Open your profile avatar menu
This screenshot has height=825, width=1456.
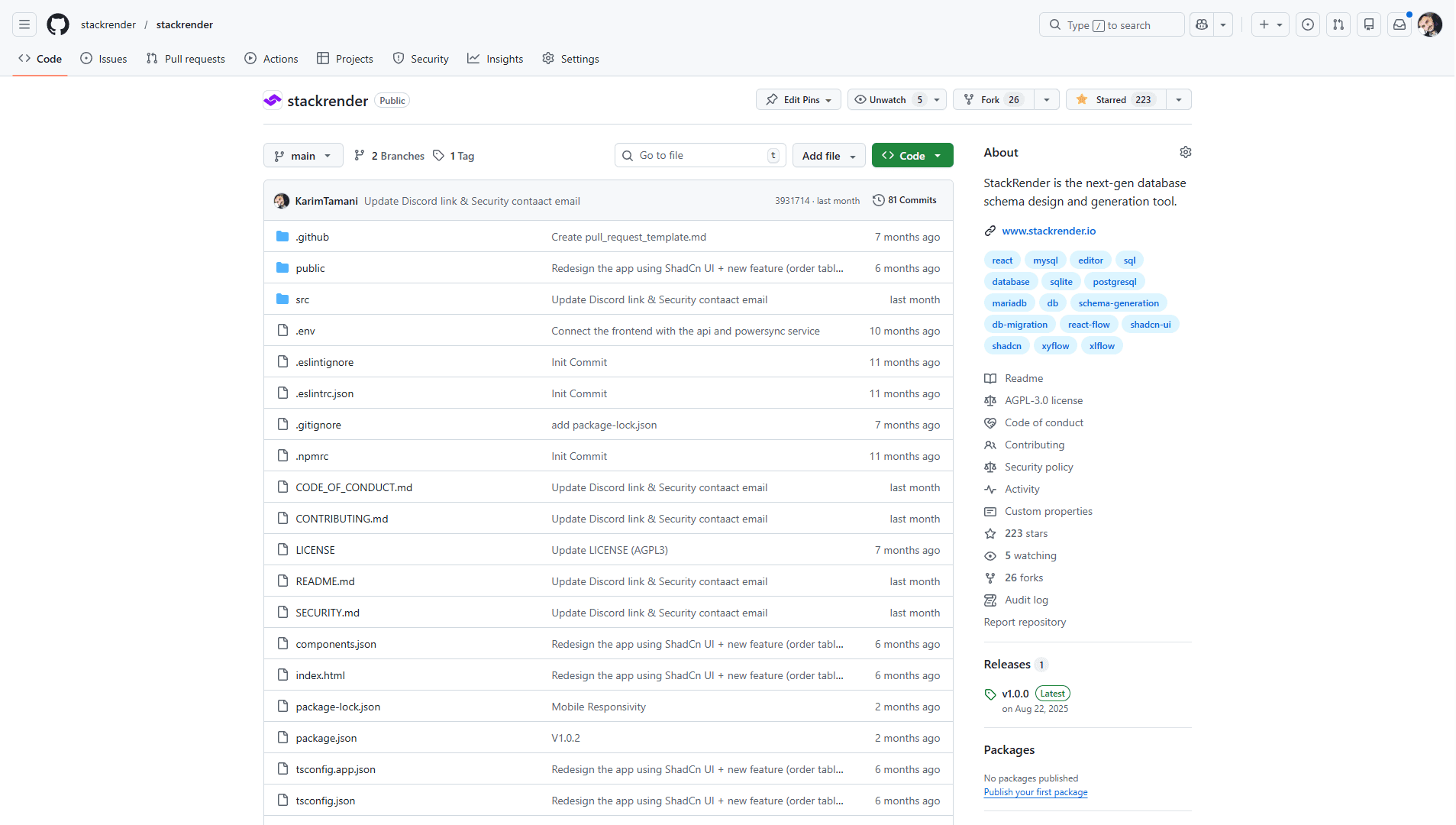point(1430,24)
